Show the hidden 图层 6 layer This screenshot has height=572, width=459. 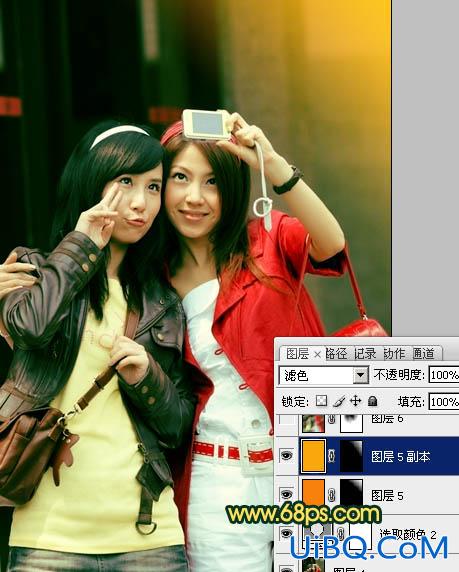(287, 420)
